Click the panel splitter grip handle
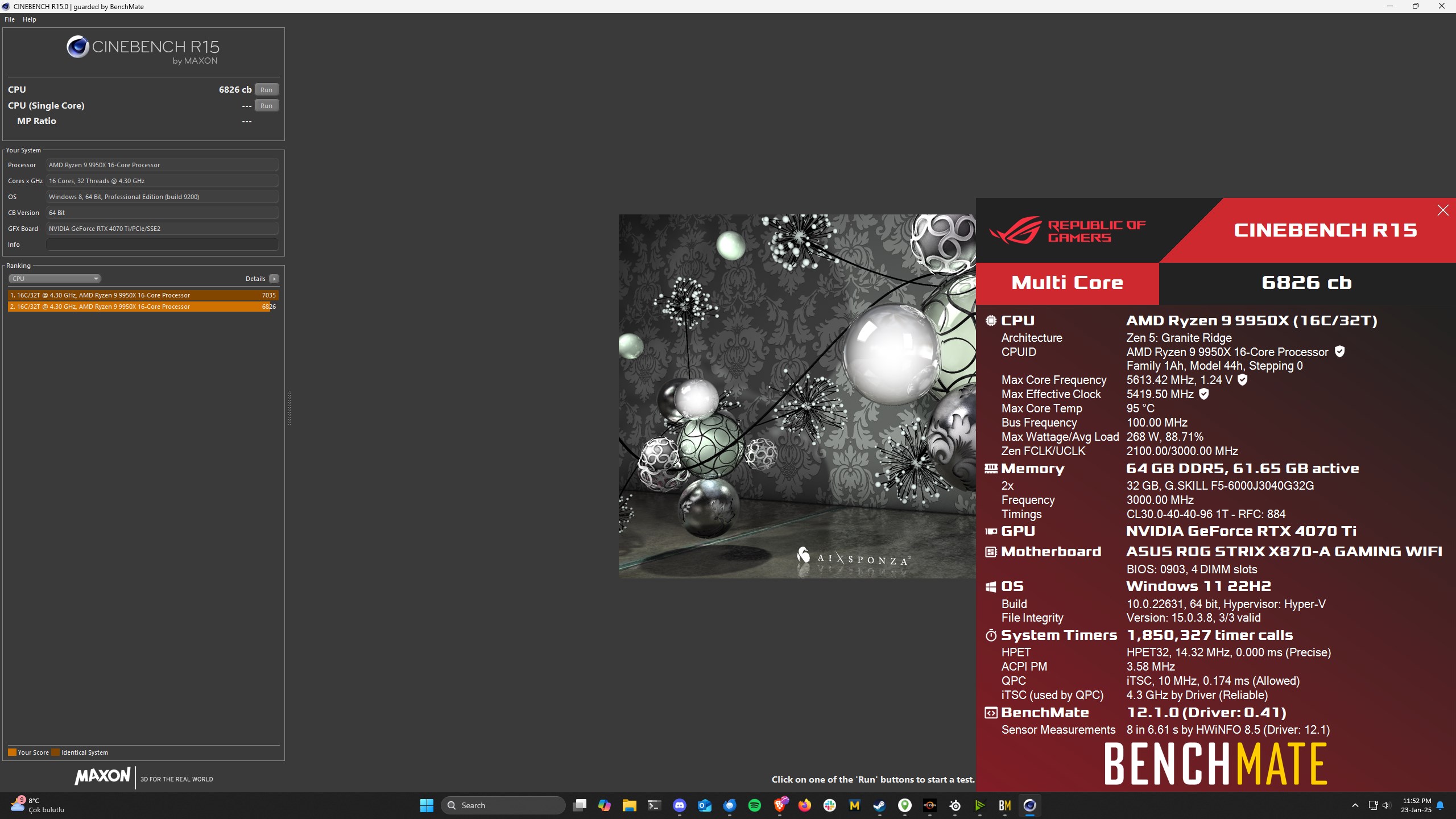 tap(289, 408)
